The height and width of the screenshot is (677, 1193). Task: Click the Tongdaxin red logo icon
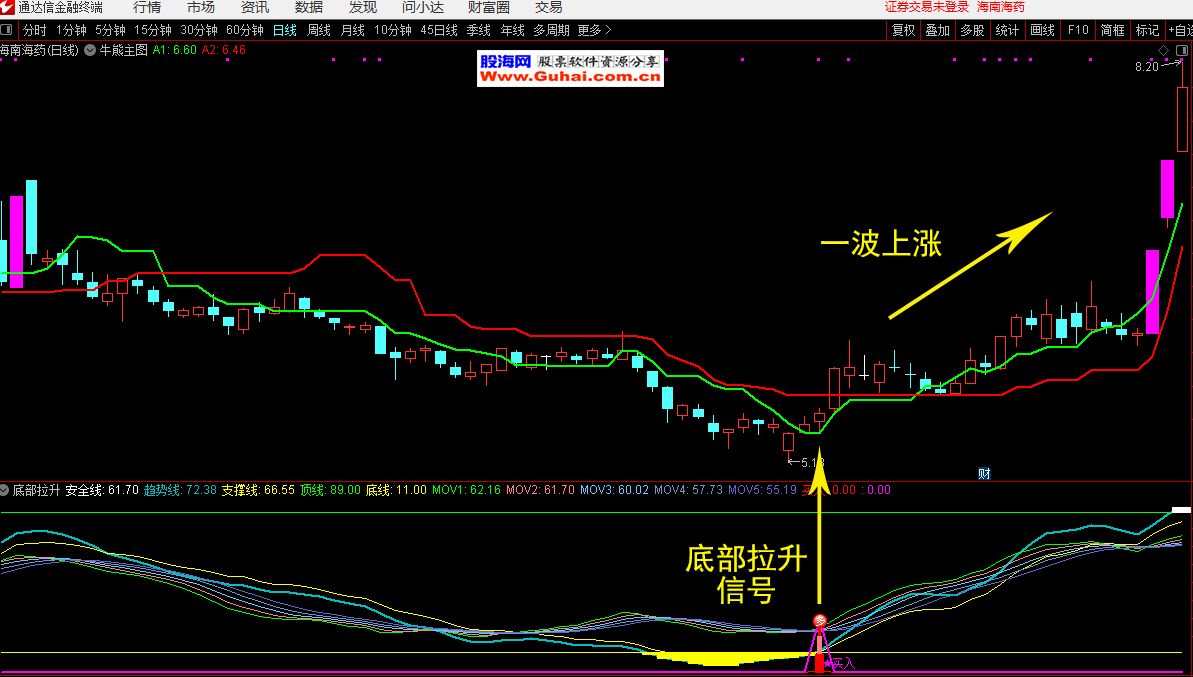8,8
